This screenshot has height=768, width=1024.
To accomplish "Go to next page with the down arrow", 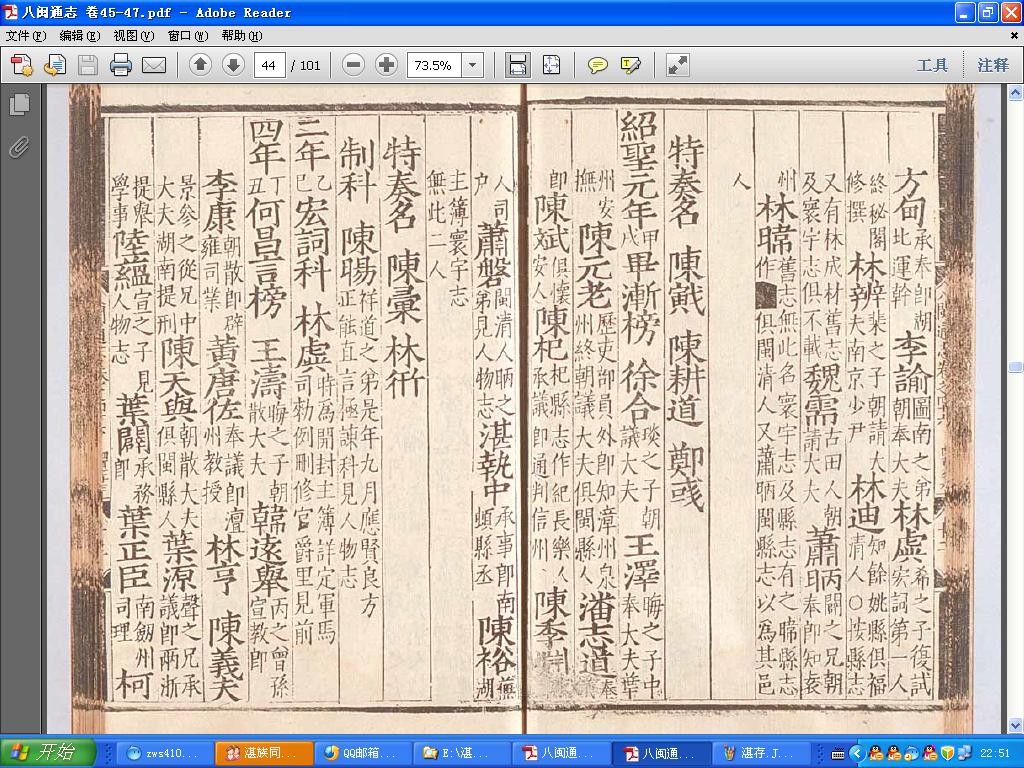I will pos(233,65).
